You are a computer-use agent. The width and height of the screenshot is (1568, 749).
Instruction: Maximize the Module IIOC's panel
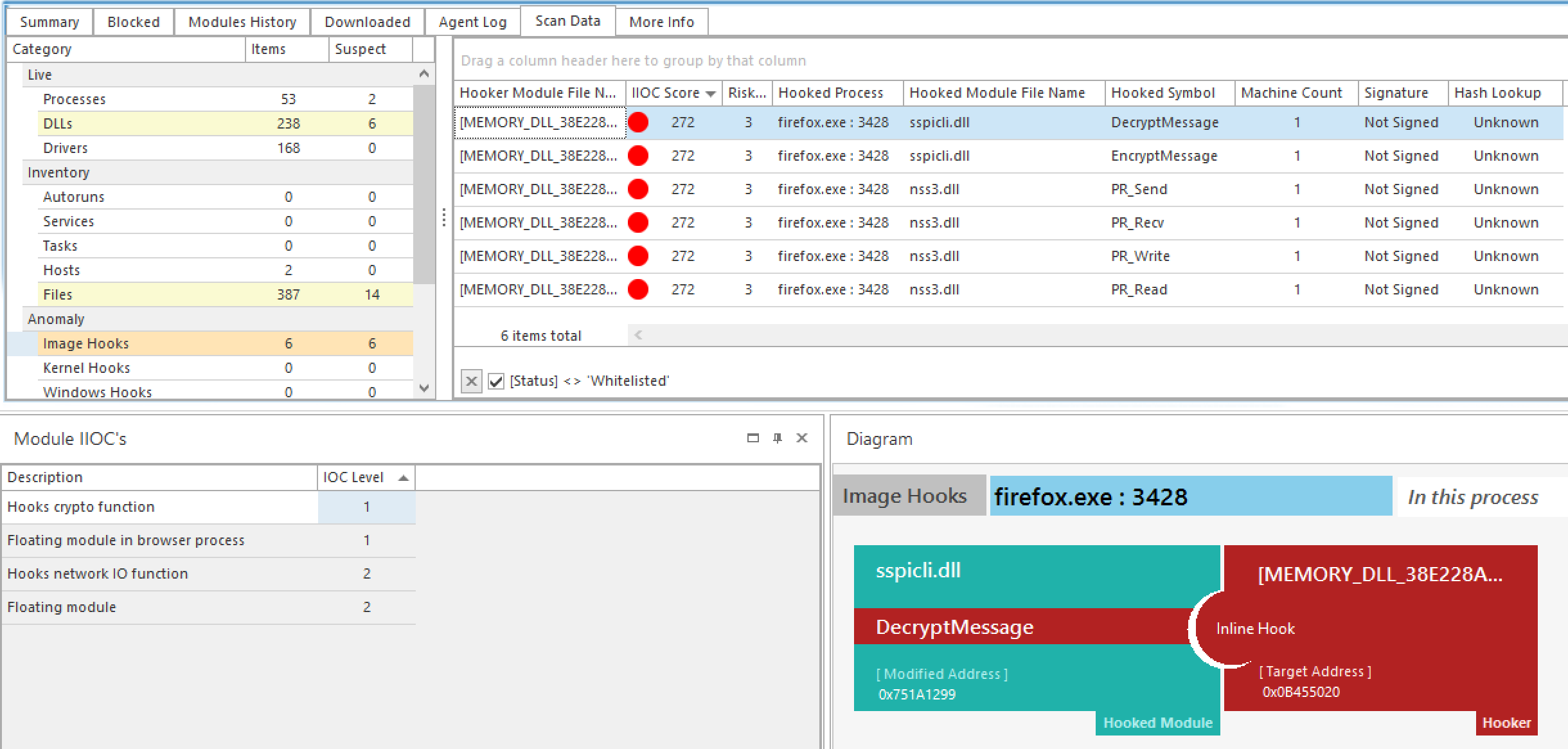click(x=753, y=438)
